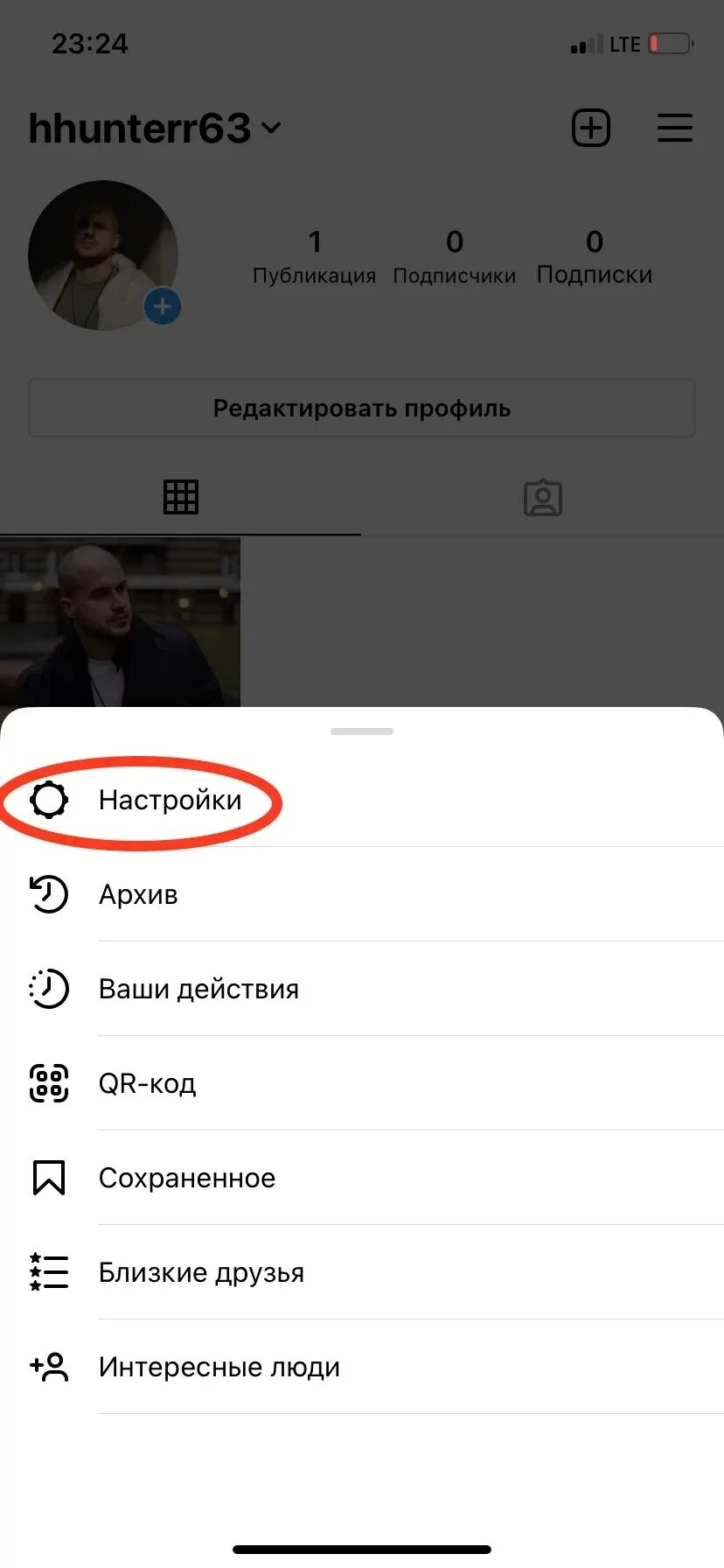Viewport: 724px width, 1568px height.
Task: Tap the Сохраненное bookmark icon
Action: point(49,1178)
